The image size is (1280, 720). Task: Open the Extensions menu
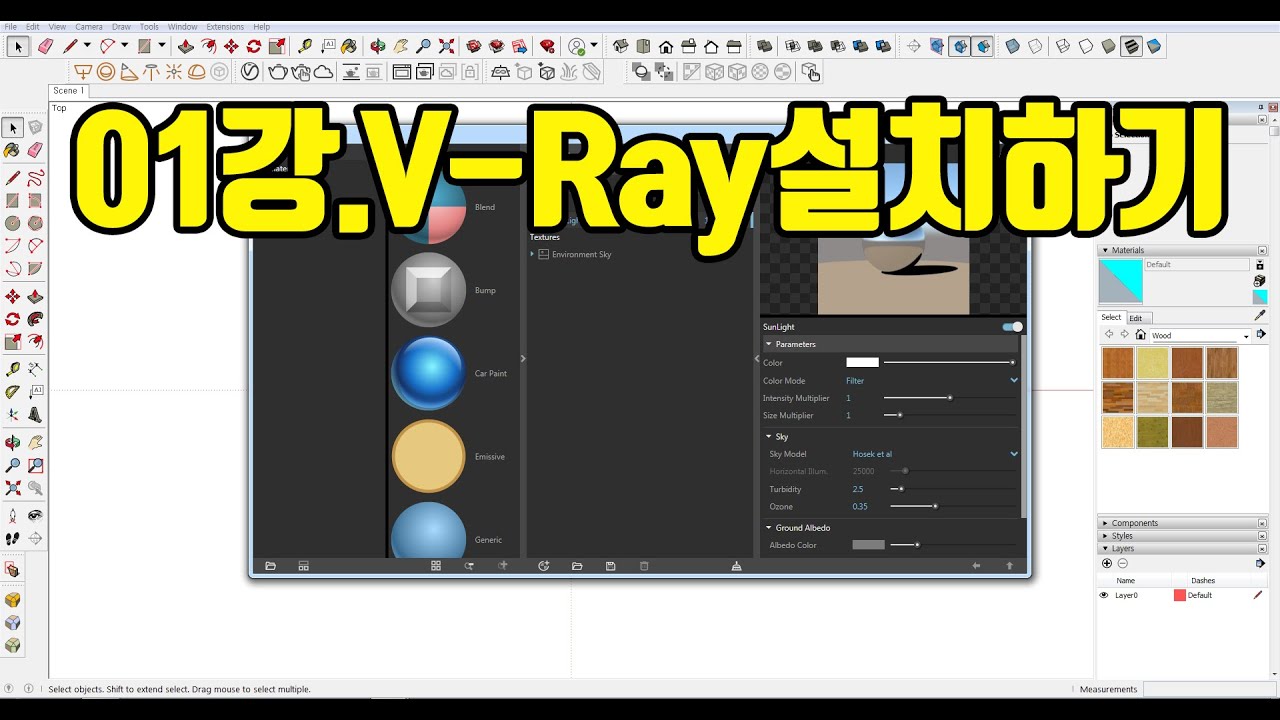(225, 27)
